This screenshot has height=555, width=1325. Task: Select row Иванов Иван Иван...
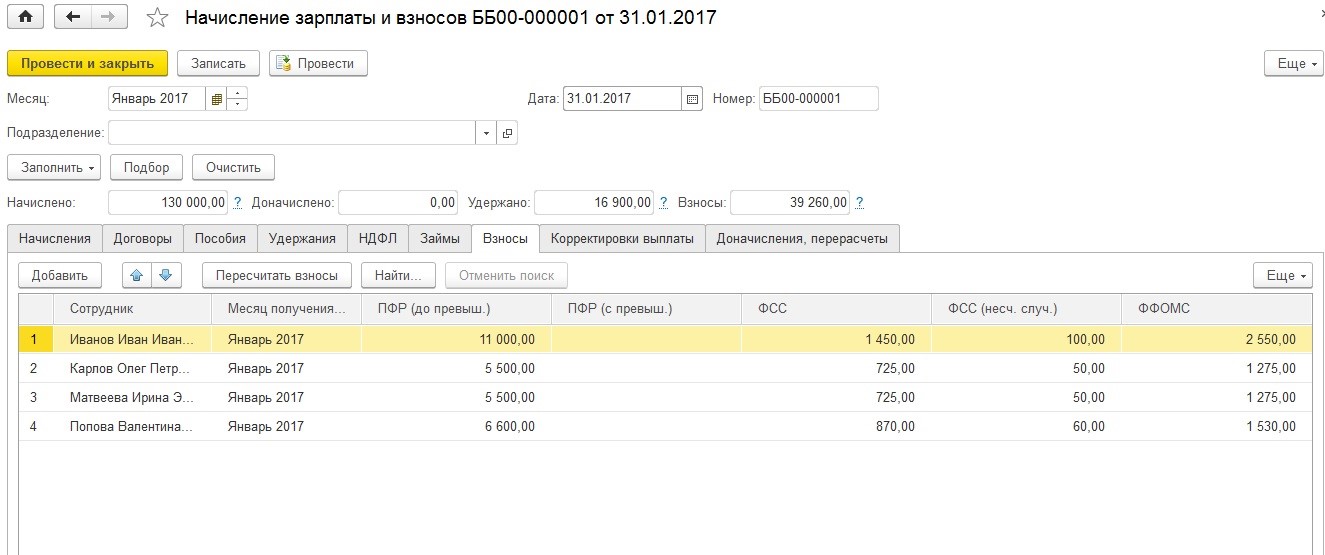pyautogui.click(x=665, y=339)
